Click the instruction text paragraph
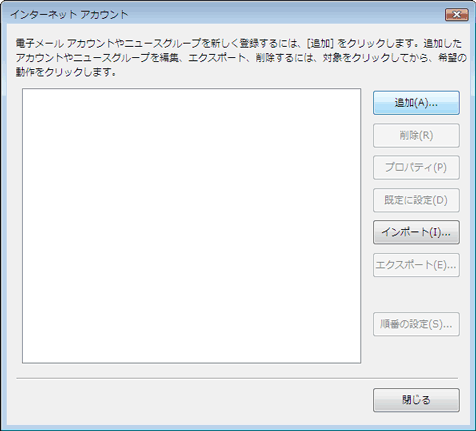476x431 pixels. point(241,57)
